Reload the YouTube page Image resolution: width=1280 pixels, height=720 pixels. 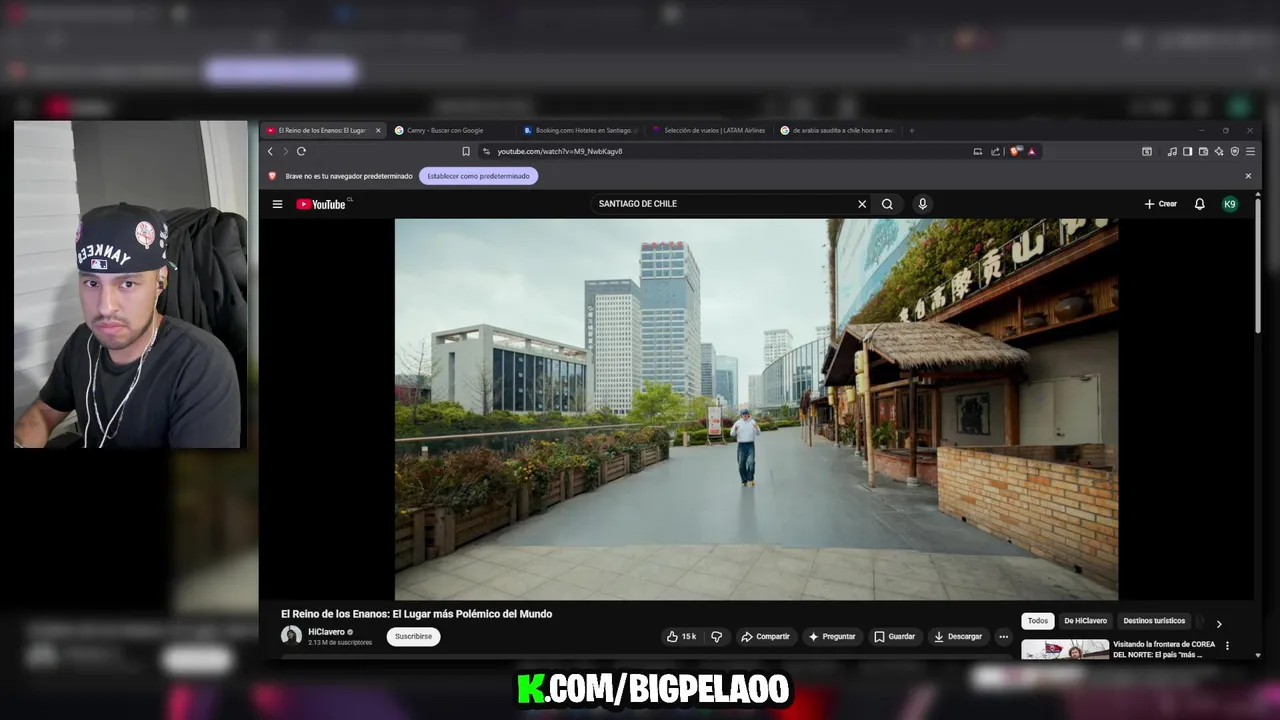coord(301,151)
